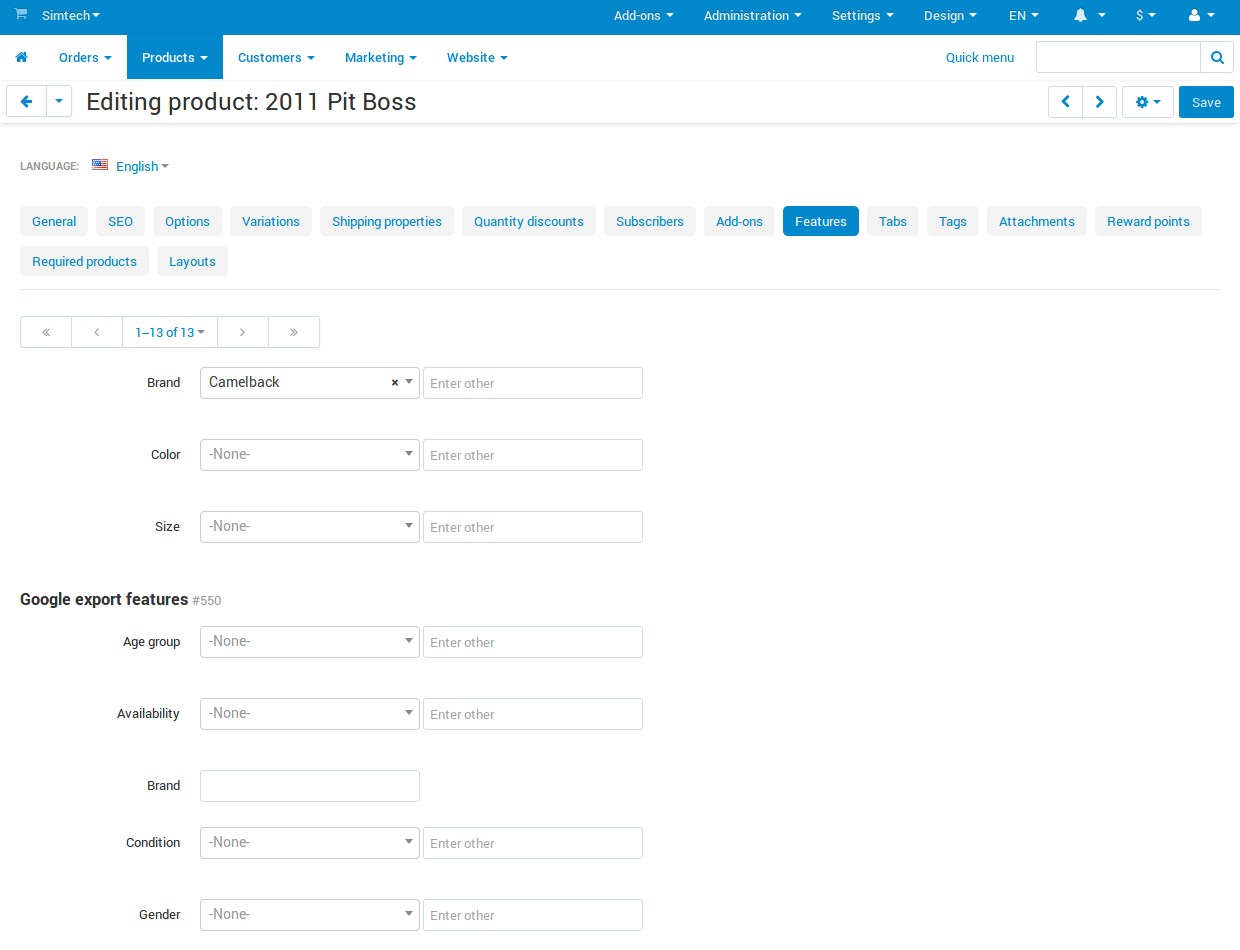Open the Simtech store selector
Viewport: 1240px width, 950px height.
click(x=71, y=16)
